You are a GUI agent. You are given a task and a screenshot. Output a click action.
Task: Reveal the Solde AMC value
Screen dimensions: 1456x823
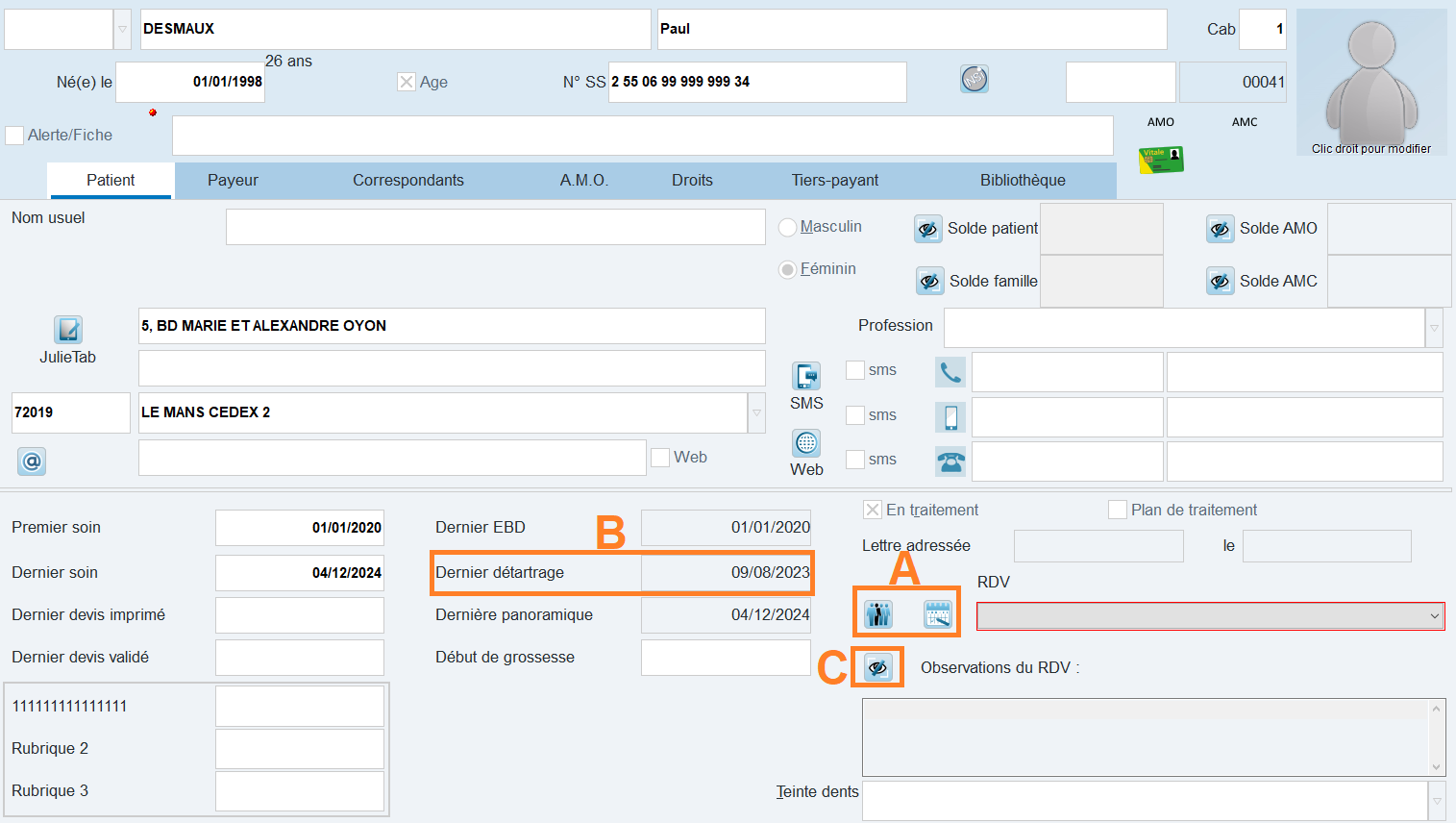pyautogui.click(x=1220, y=282)
